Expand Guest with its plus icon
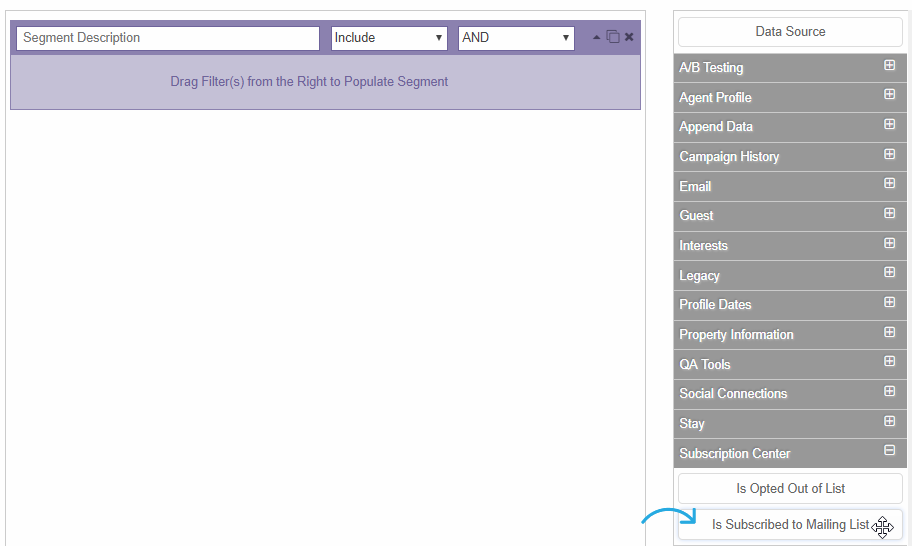This screenshot has height=546, width=912. tap(889, 213)
